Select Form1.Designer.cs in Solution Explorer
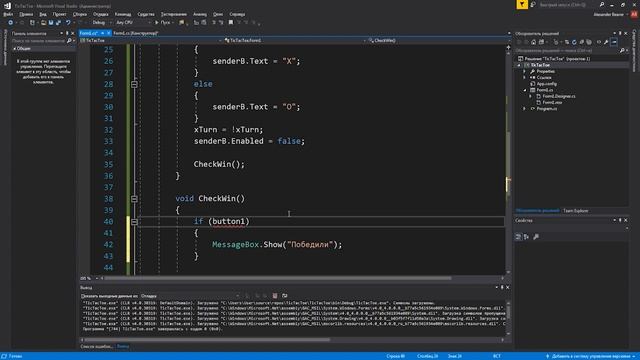 tap(558, 96)
